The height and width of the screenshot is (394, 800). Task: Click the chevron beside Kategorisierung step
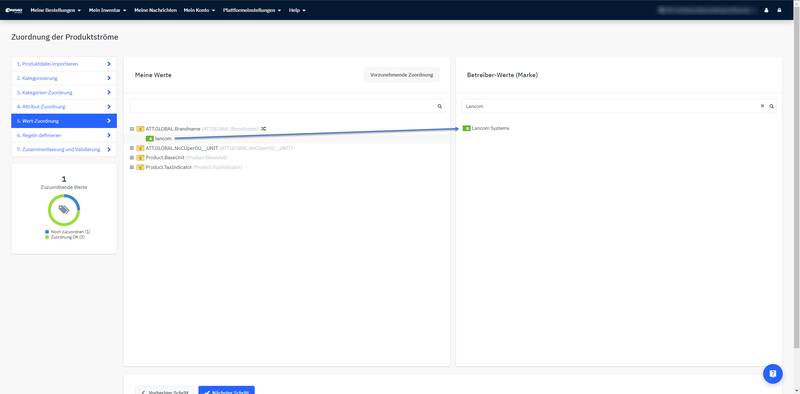pyautogui.click(x=109, y=78)
